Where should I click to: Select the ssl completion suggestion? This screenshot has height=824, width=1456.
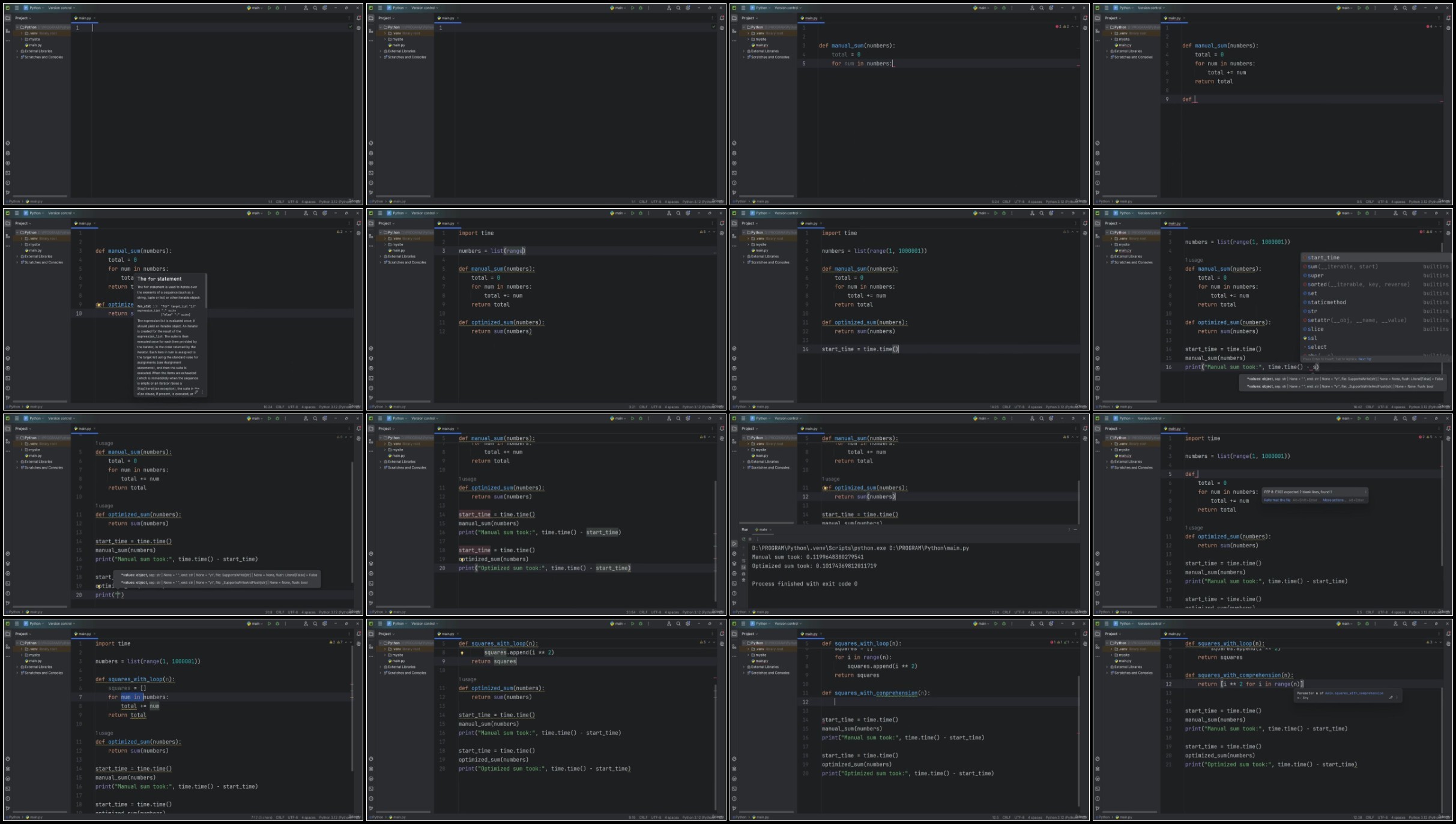click(x=1375, y=338)
